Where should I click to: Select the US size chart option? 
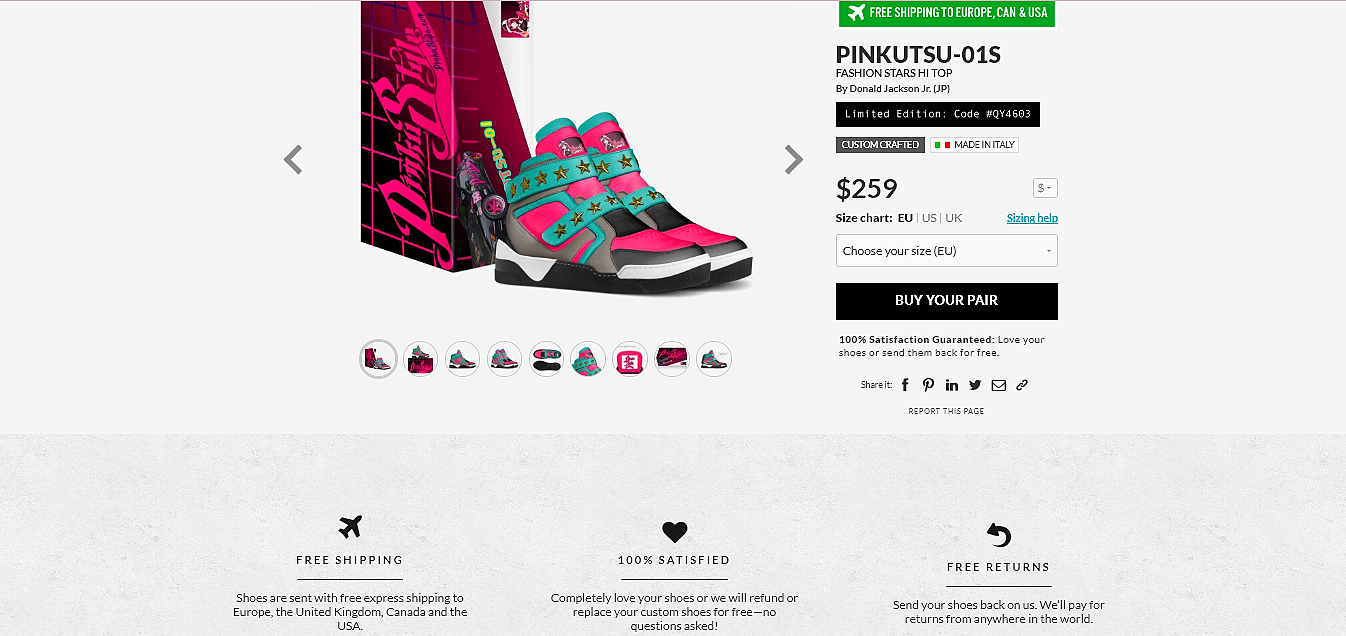pyautogui.click(x=929, y=218)
